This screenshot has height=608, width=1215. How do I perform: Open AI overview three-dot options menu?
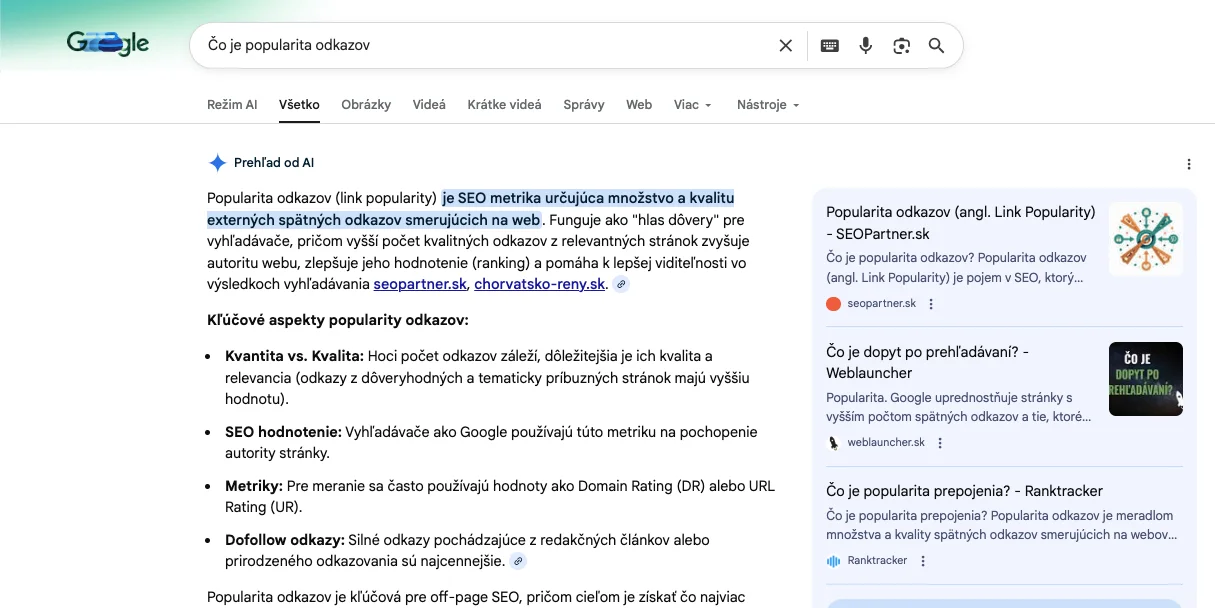coord(1188,164)
